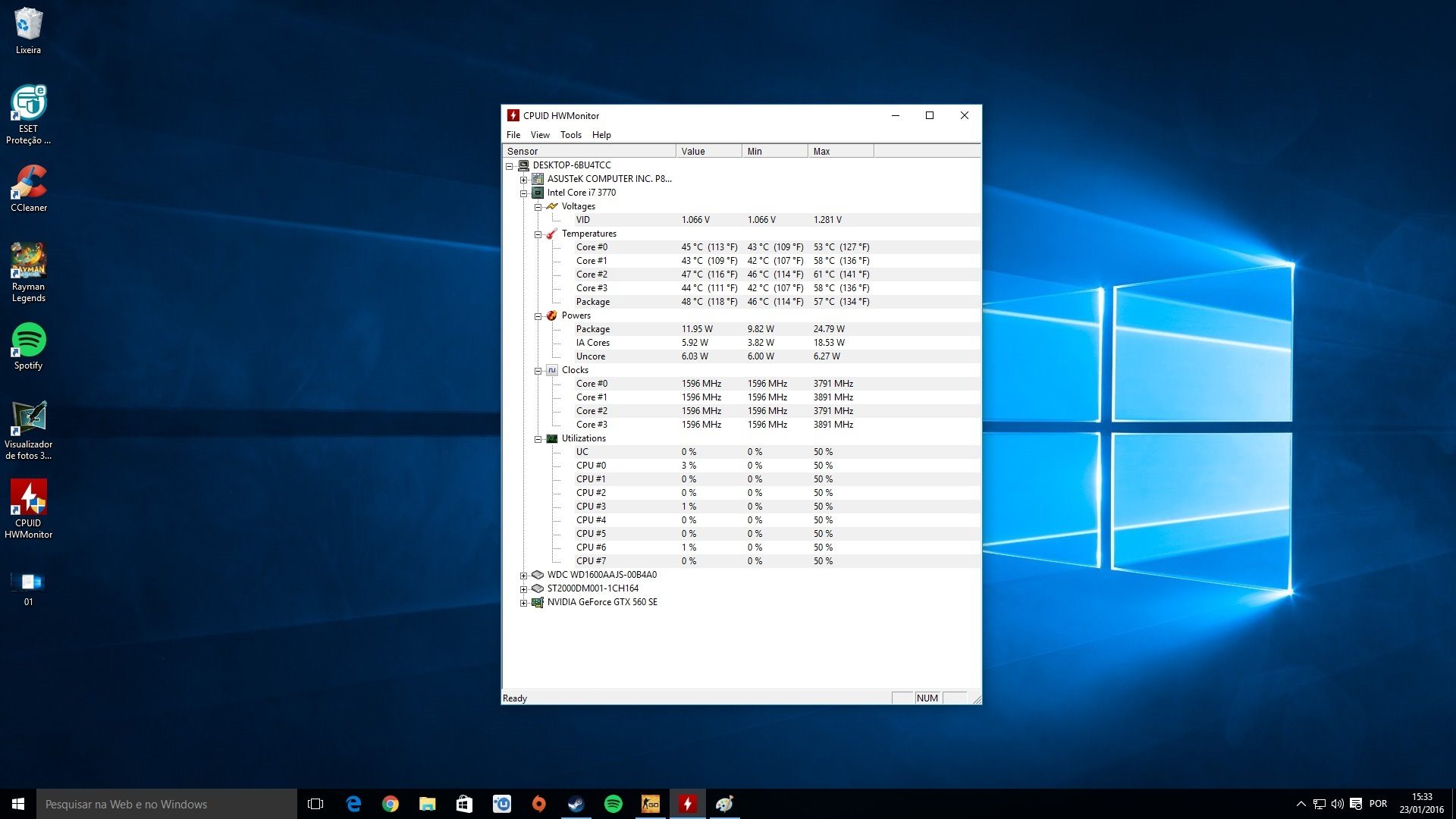Collapse the Utilizations section

538,439
